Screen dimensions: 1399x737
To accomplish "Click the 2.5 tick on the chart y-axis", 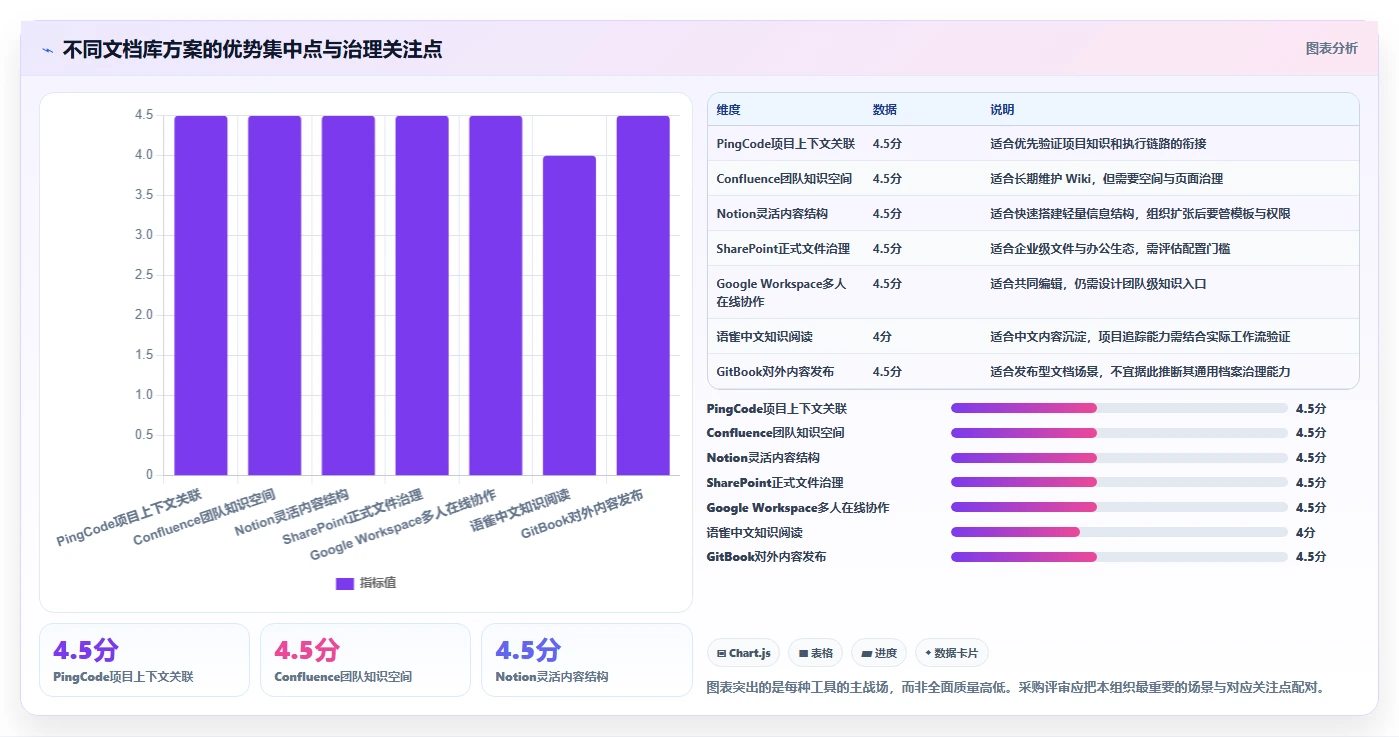I will pyautogui.click(x=144, y=275).
